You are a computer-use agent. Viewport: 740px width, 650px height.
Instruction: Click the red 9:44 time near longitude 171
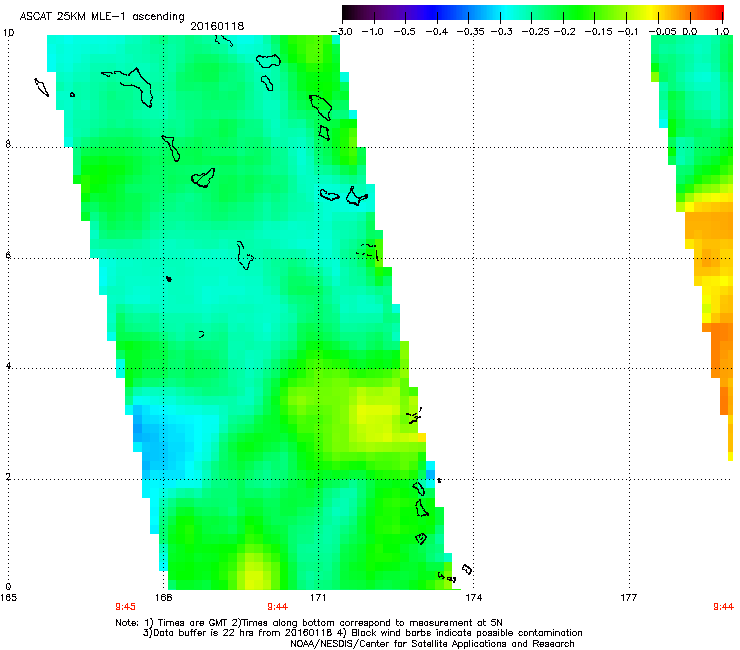[278, 607]
